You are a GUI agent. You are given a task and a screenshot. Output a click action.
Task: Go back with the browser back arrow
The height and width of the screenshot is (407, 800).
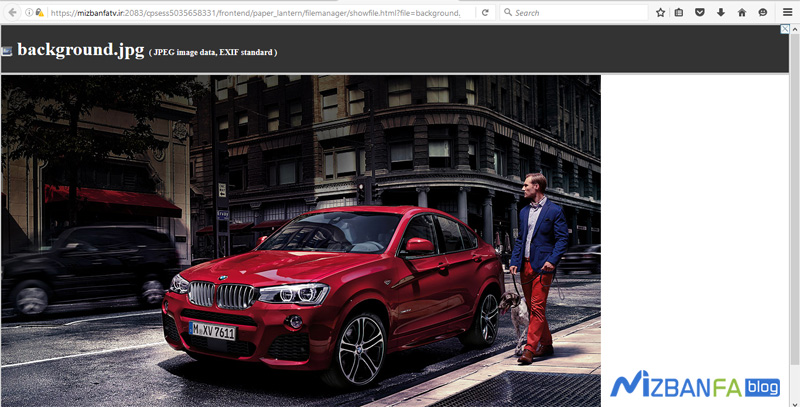pyautogui.click(x=12, y=12)
